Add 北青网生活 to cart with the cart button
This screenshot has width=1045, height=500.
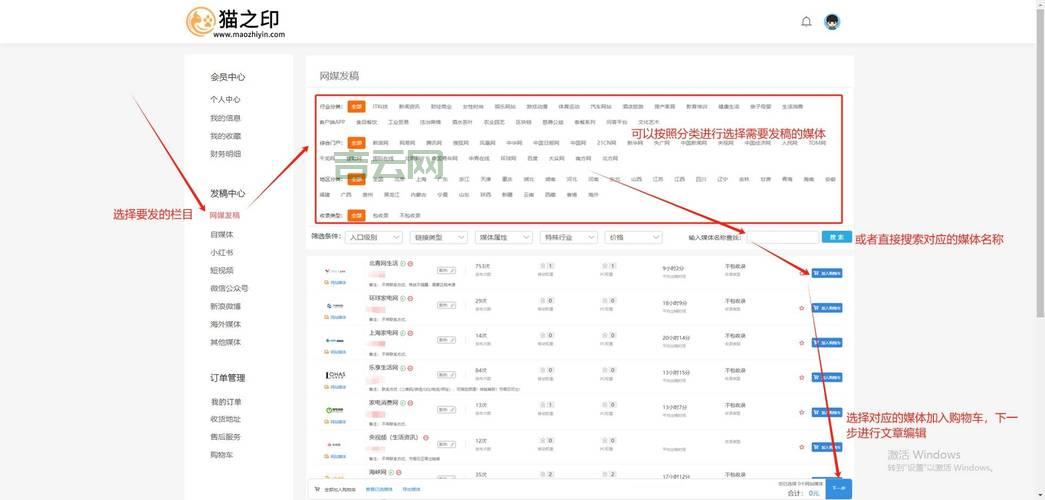pyautogui.click(x=826, y=272)
